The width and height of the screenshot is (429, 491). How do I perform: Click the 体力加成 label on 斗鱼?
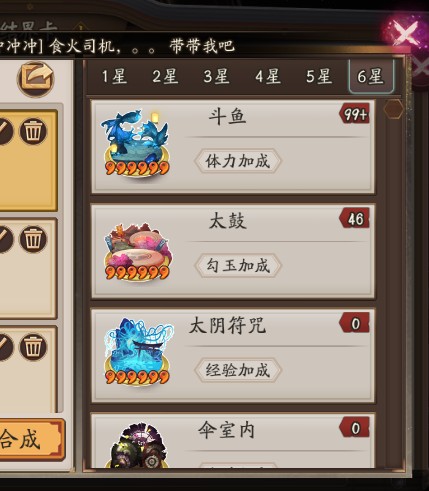coord(238,161)
